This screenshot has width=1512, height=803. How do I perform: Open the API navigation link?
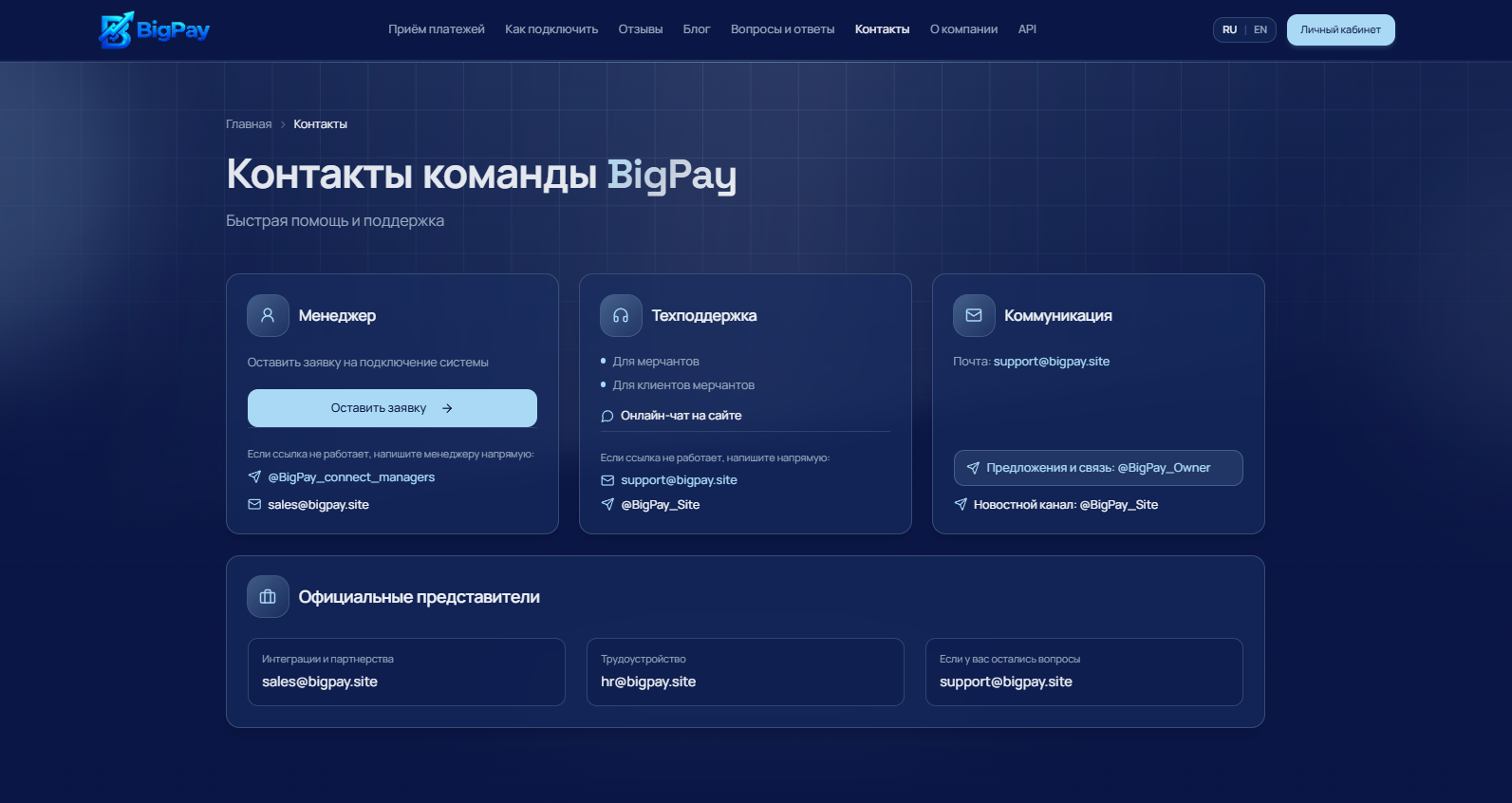click(x=1027, y=29)
